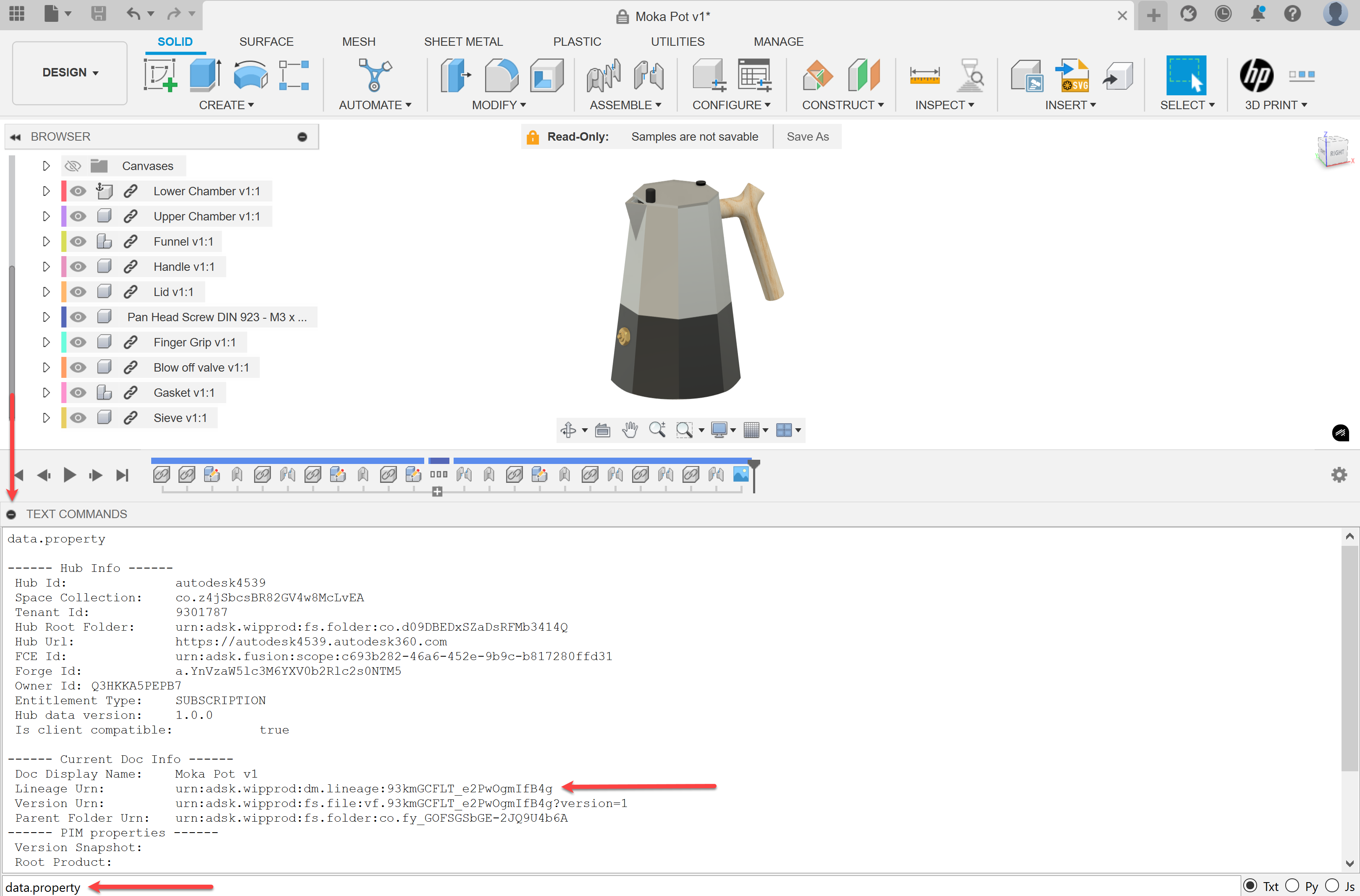Open the SHEET METAL tab
This screenshot has height=896, width=1360.
[463, 42]
